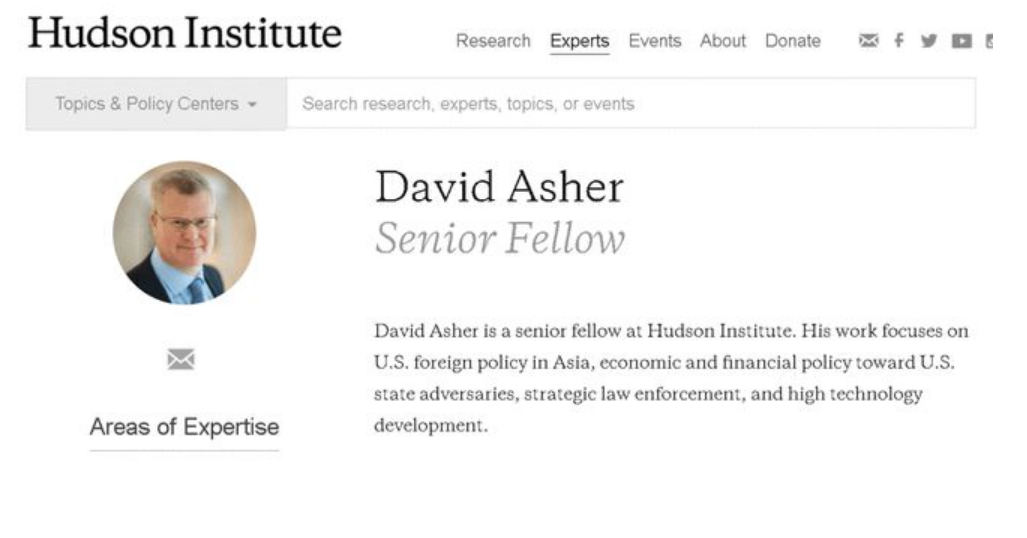Click the Donate link
Image resolution: width=1027 pixels, height=538 pixels.
[792, 41]
